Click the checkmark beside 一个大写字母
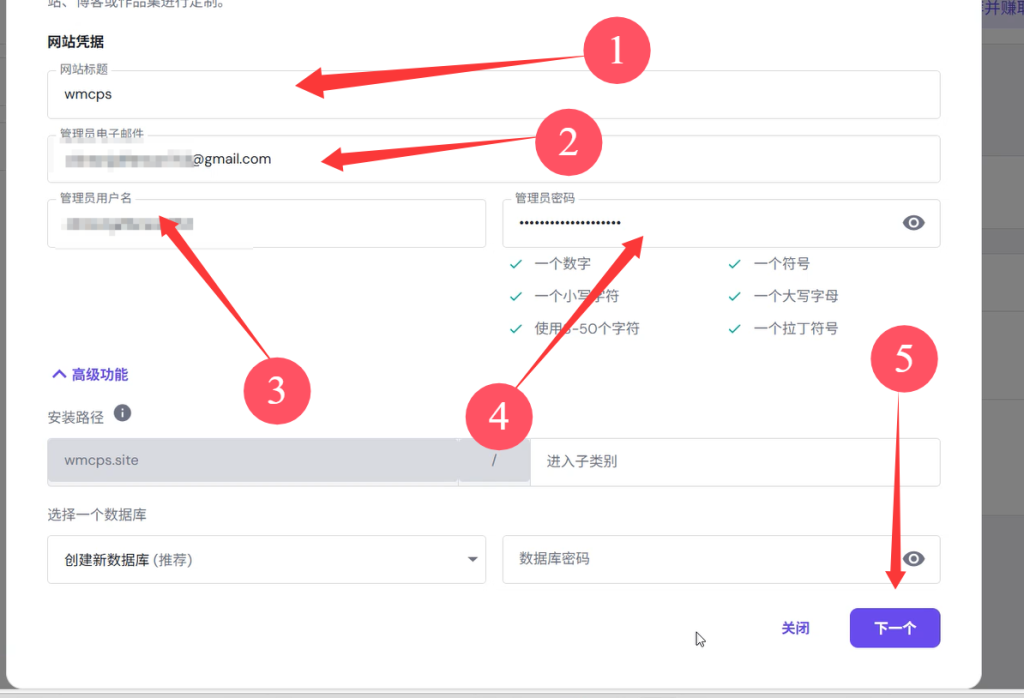 (735, 297)
